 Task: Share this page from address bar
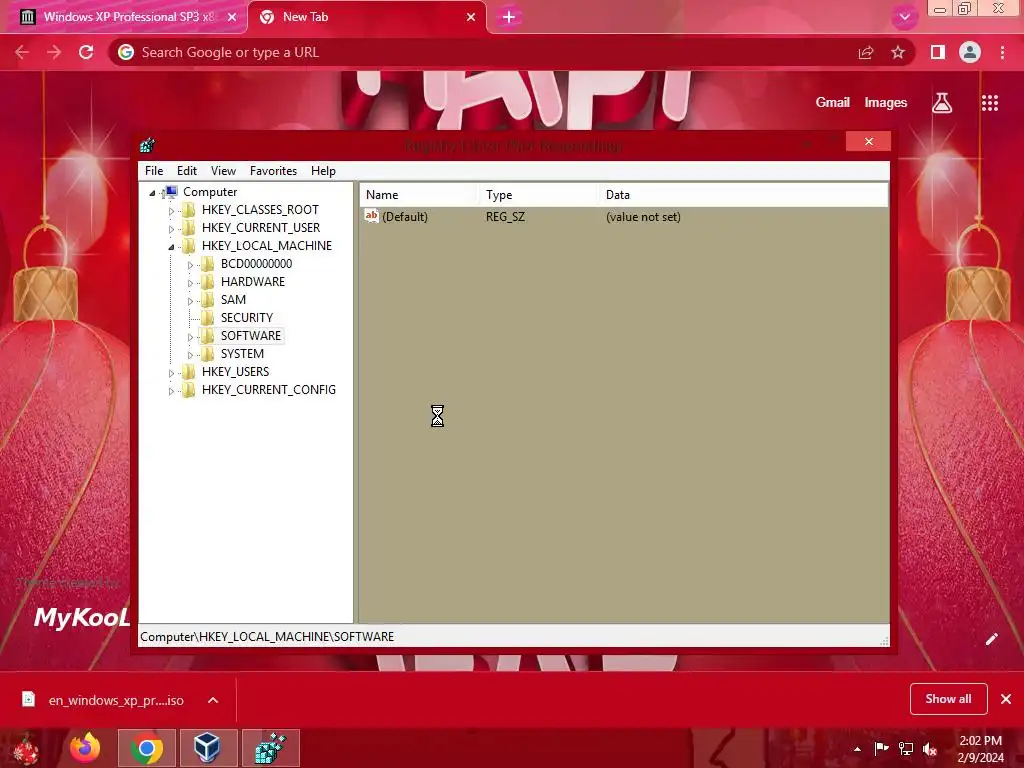coord(866,52)
